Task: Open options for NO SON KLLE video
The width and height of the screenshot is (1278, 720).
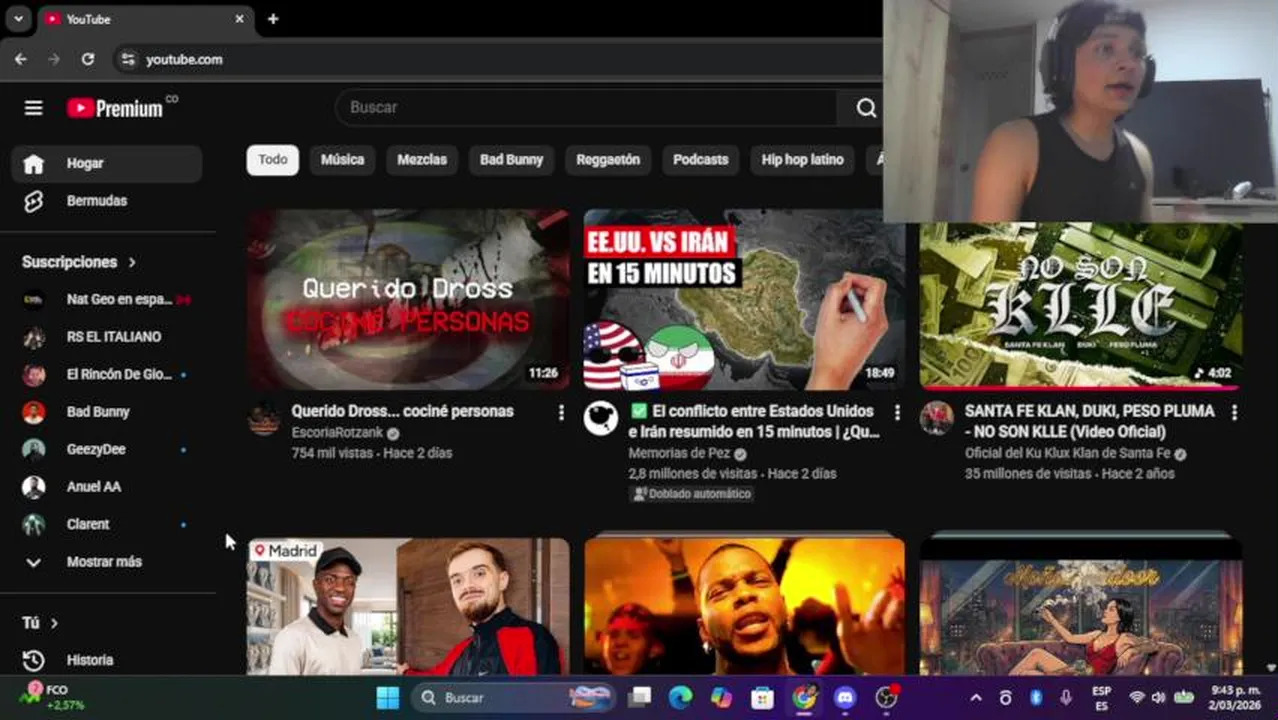Action: tap(1234, 412)
